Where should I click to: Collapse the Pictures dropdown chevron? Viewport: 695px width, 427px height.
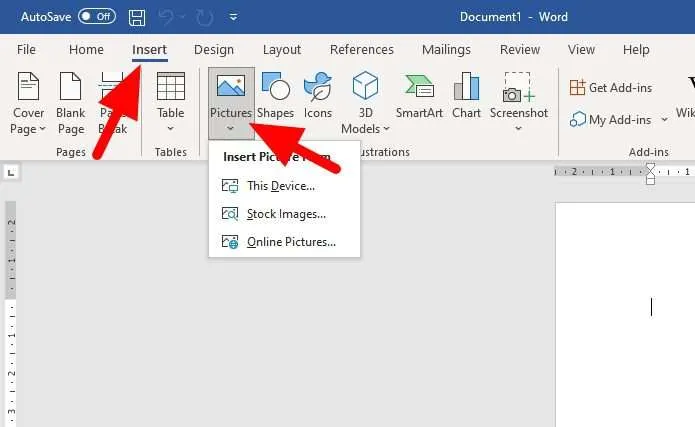[x=230, y=129]
